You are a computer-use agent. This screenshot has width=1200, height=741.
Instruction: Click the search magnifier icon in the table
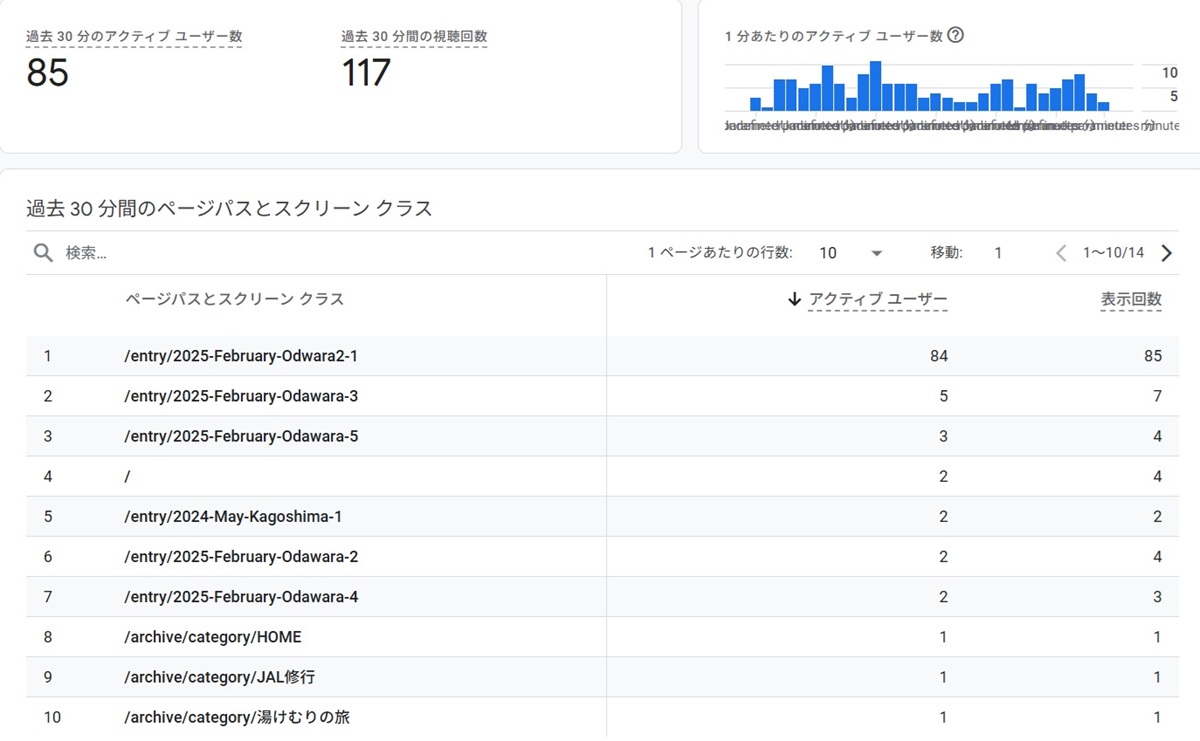(43, 253)
